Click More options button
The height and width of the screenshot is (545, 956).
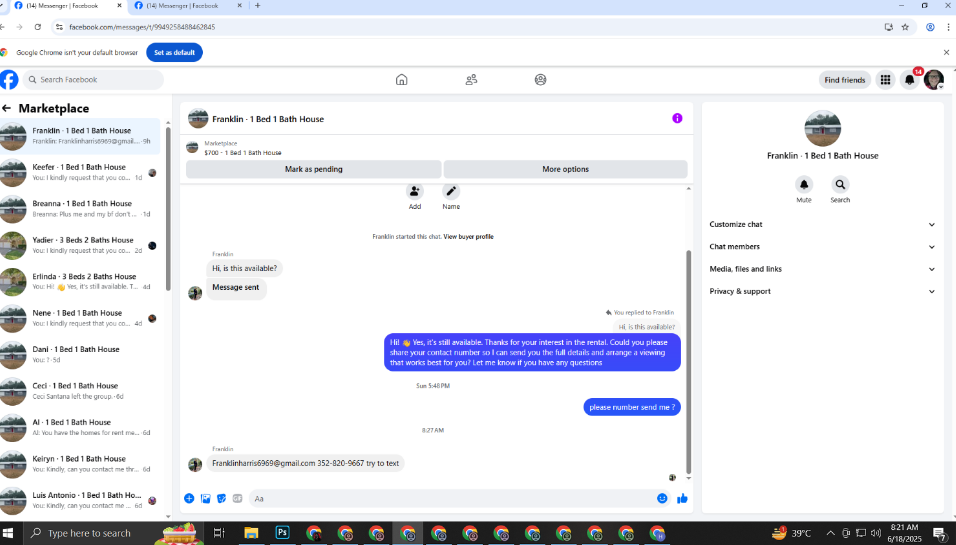click(565, 169)
